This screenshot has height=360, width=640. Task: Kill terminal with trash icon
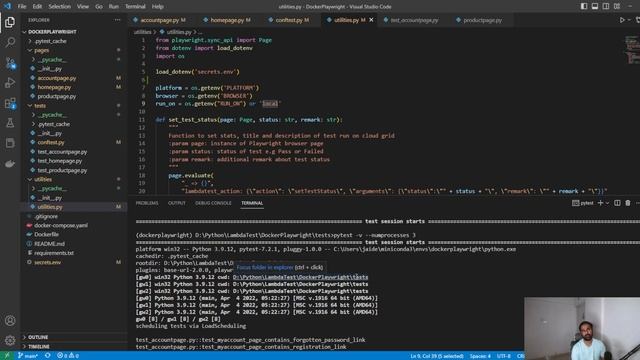click(628, 203)
